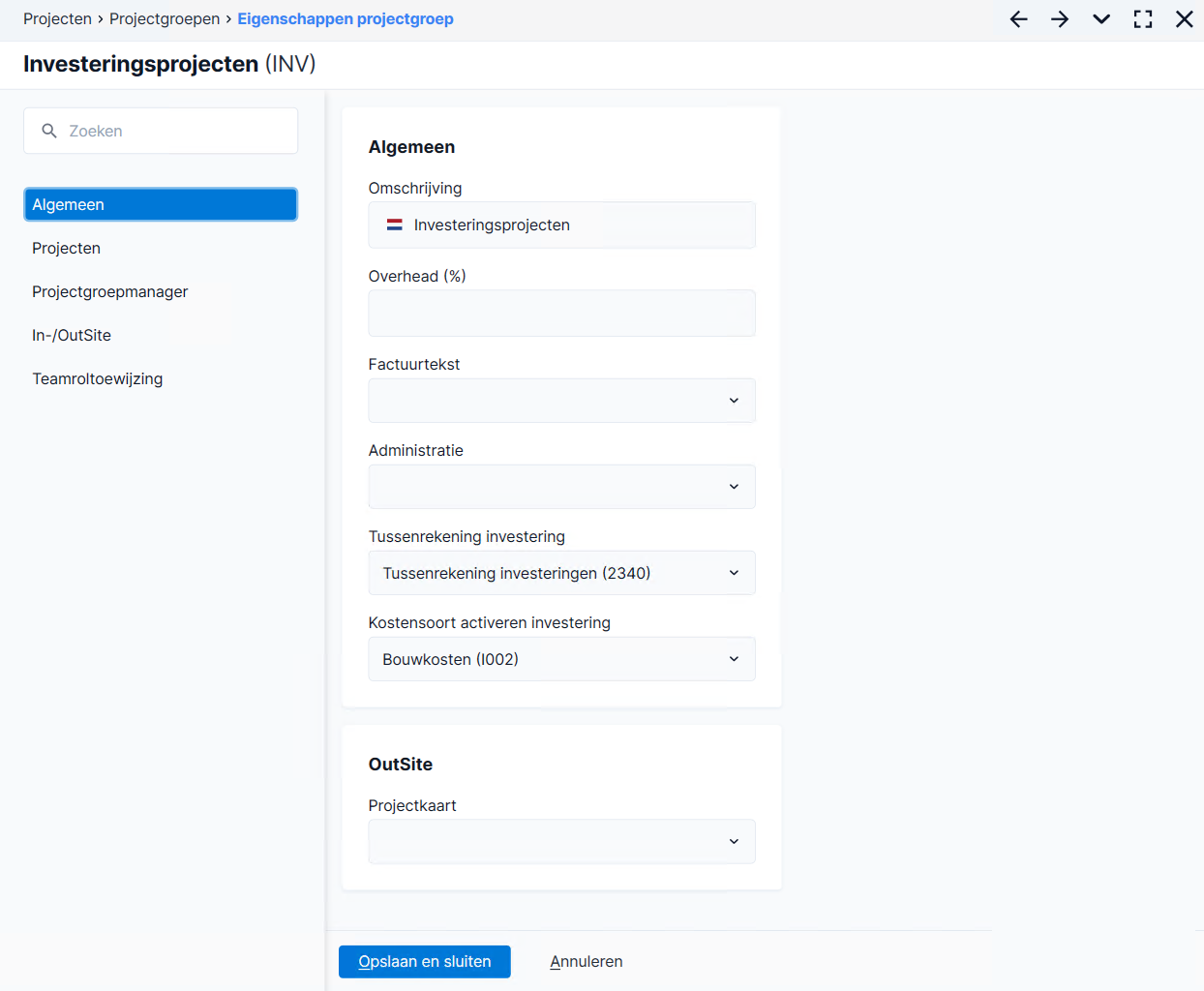
Task: Open the downward chevron menu in header
Action: coord(1101,19)
